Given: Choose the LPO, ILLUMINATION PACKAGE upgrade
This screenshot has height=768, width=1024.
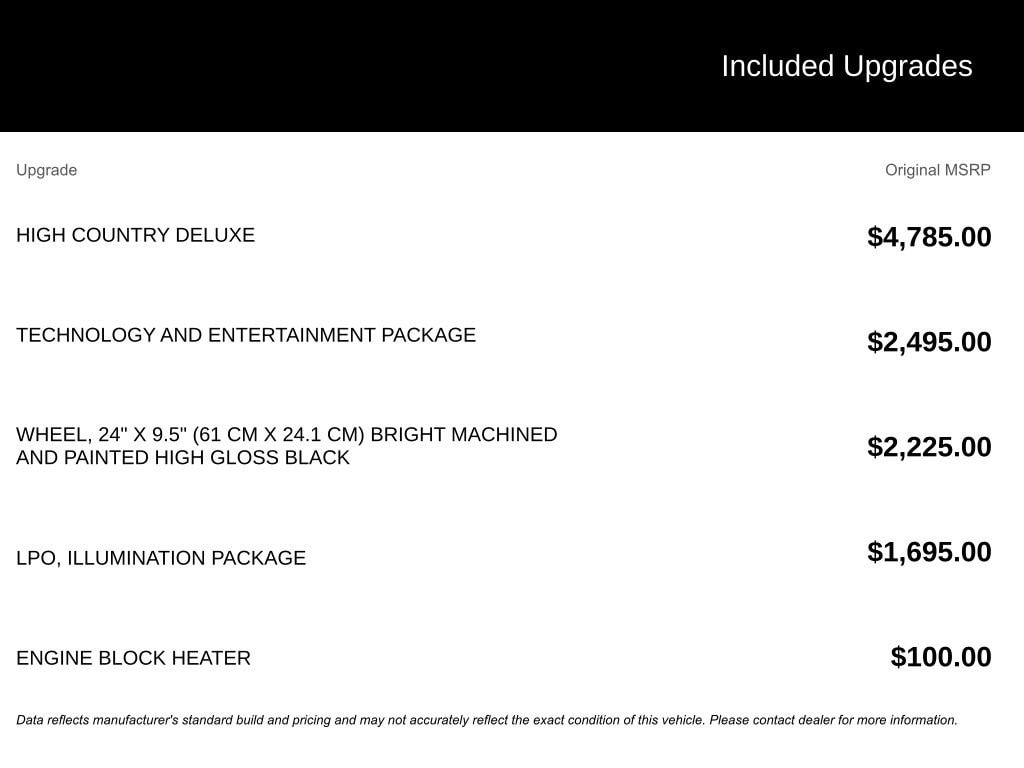Looking at the screenshot, I should 160,558.
